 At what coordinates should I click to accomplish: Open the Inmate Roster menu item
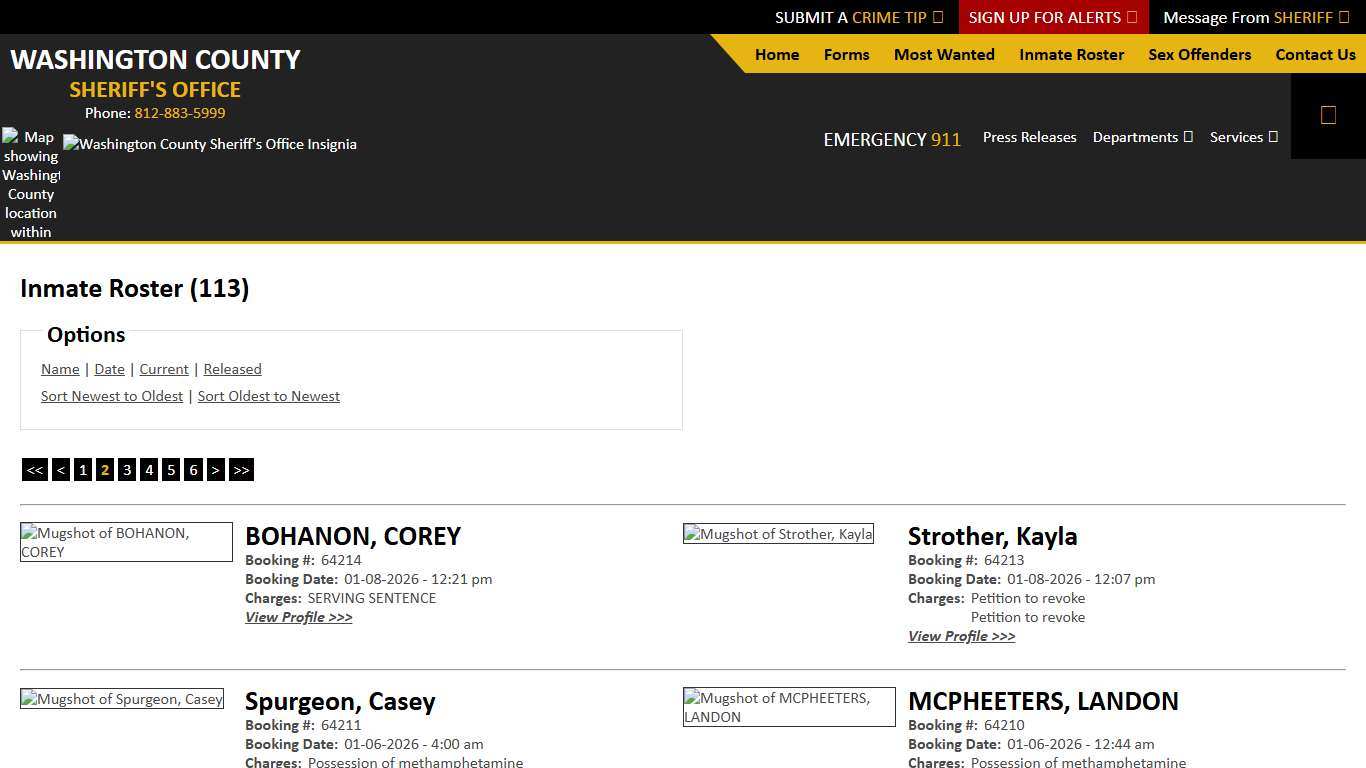click(x=1071, y=55)
